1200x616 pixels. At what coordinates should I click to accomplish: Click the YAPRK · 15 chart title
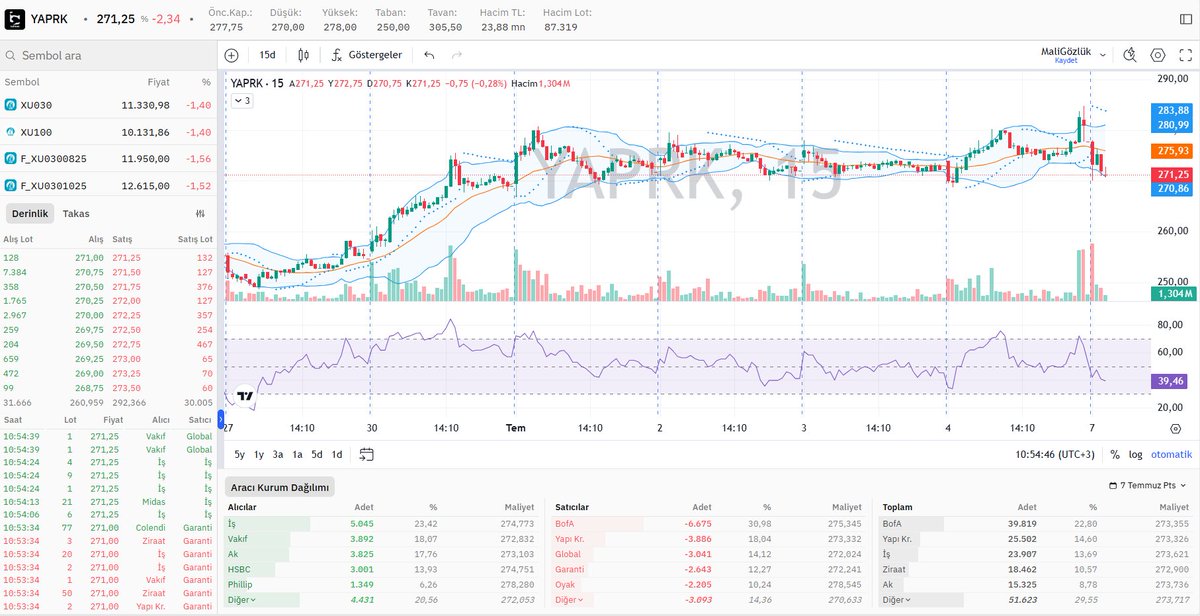(256, 84)
